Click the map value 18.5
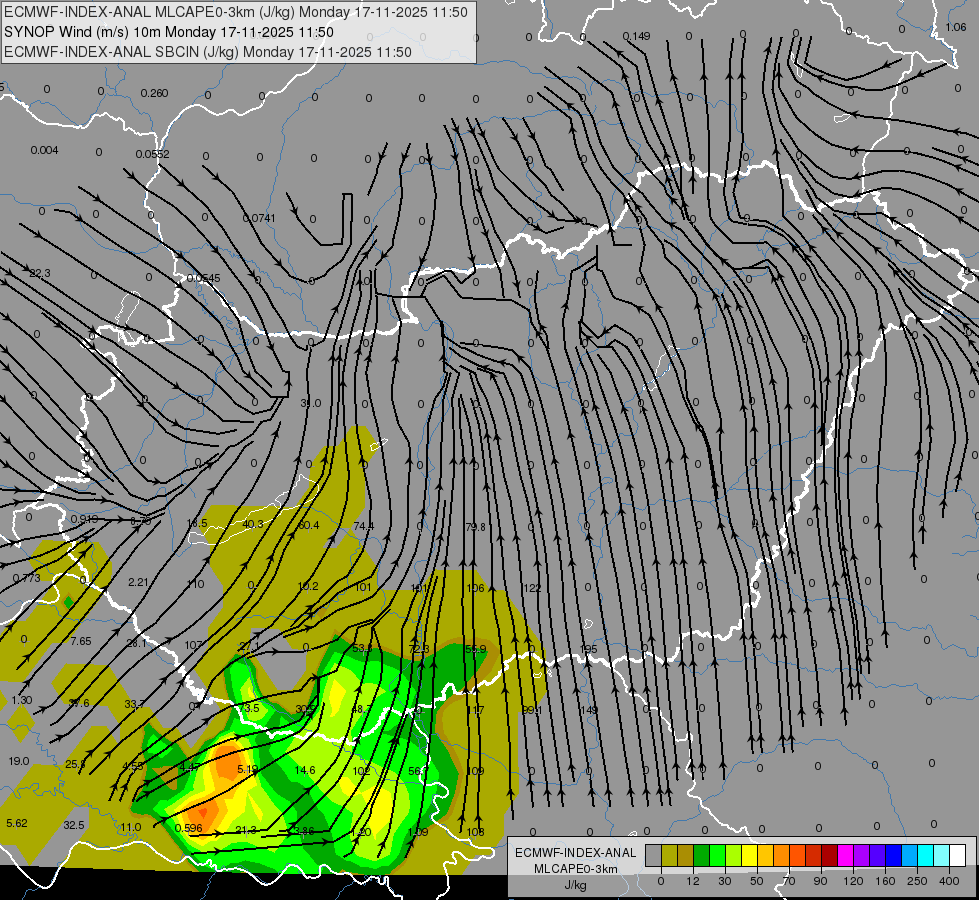 pyautogui.click(x=197, y=523)
